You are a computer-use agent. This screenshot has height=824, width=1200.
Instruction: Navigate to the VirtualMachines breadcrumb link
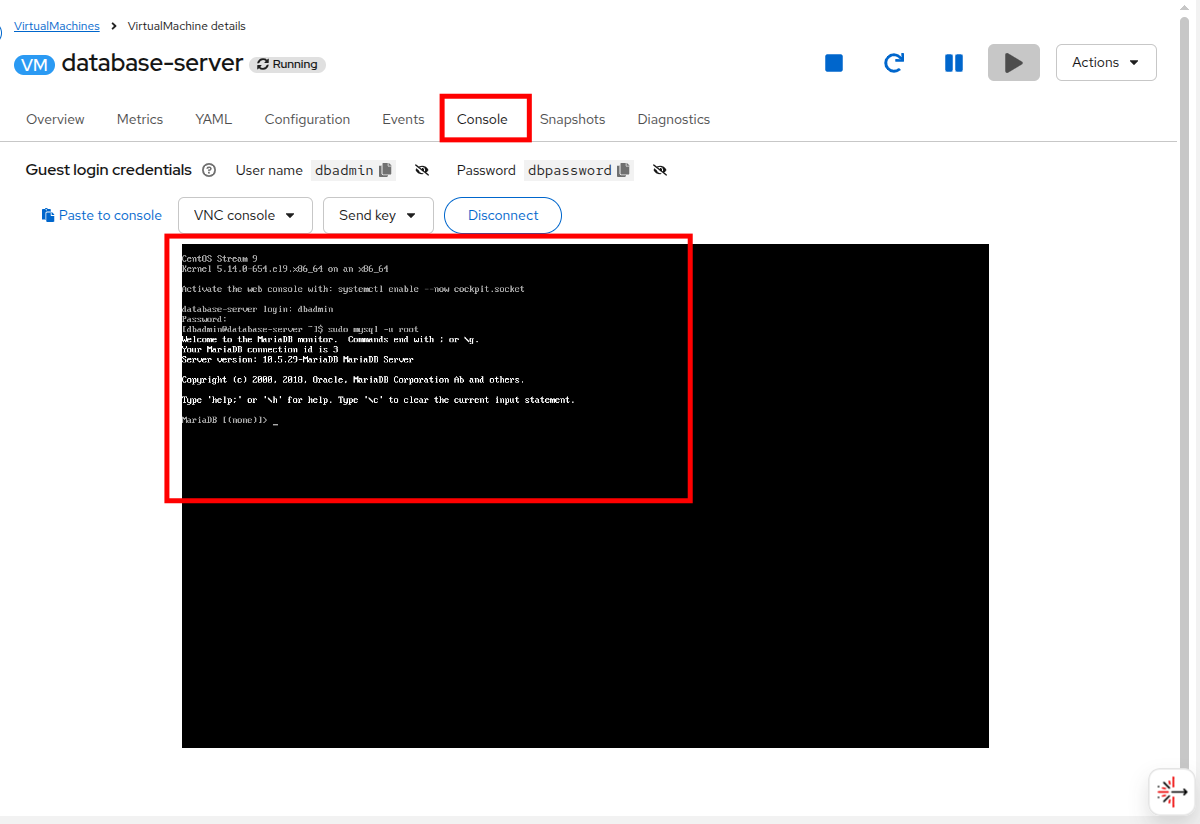pyautogui.click(x=57, y=26)
